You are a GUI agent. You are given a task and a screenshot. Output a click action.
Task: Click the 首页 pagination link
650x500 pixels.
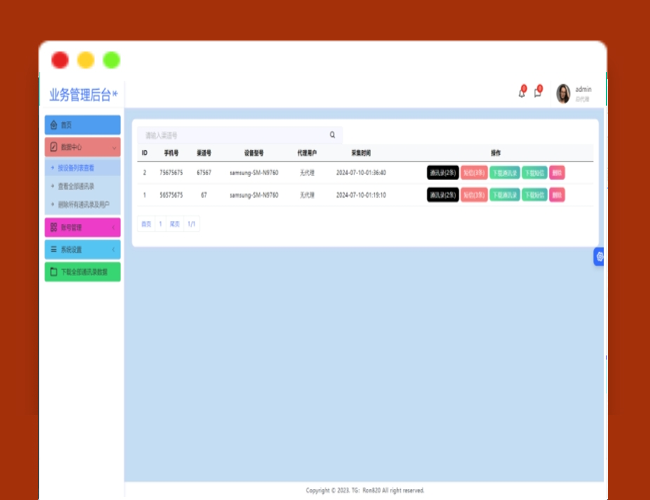coord(146,224)
